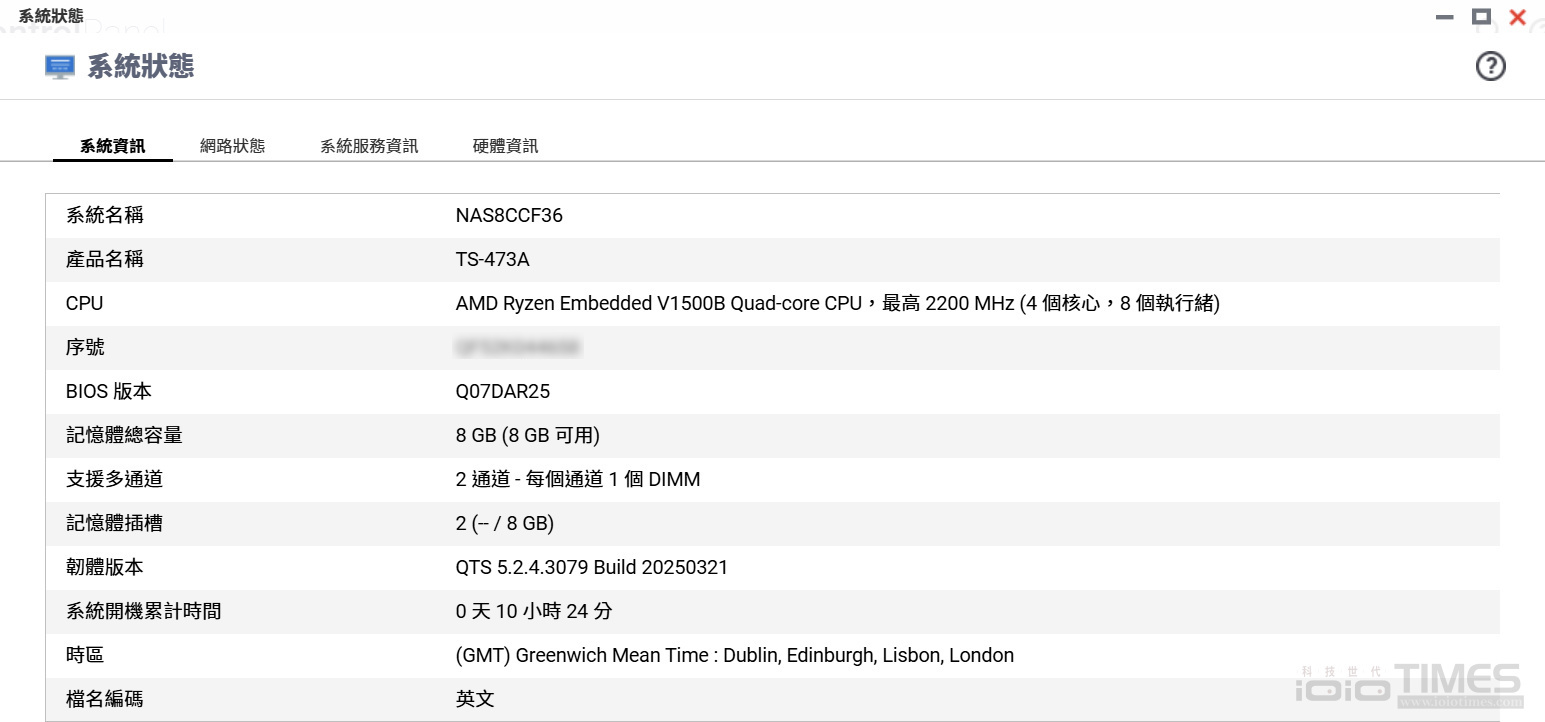This screenshot has width=1545, height=722.
Task: Click the 支援多通道 row label
Action: click(x=114, y=479)
